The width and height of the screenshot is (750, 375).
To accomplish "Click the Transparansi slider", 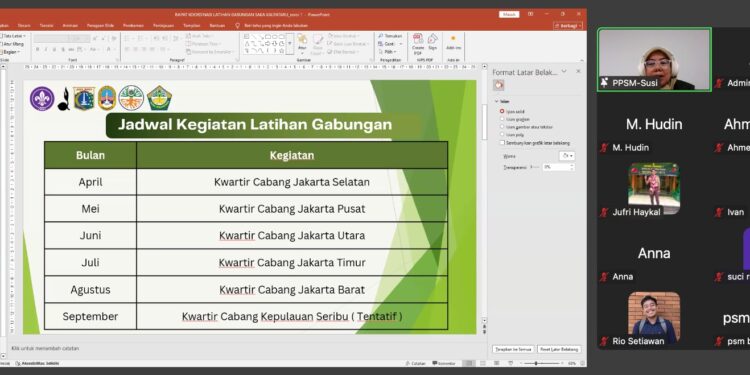I will (535, 167).
